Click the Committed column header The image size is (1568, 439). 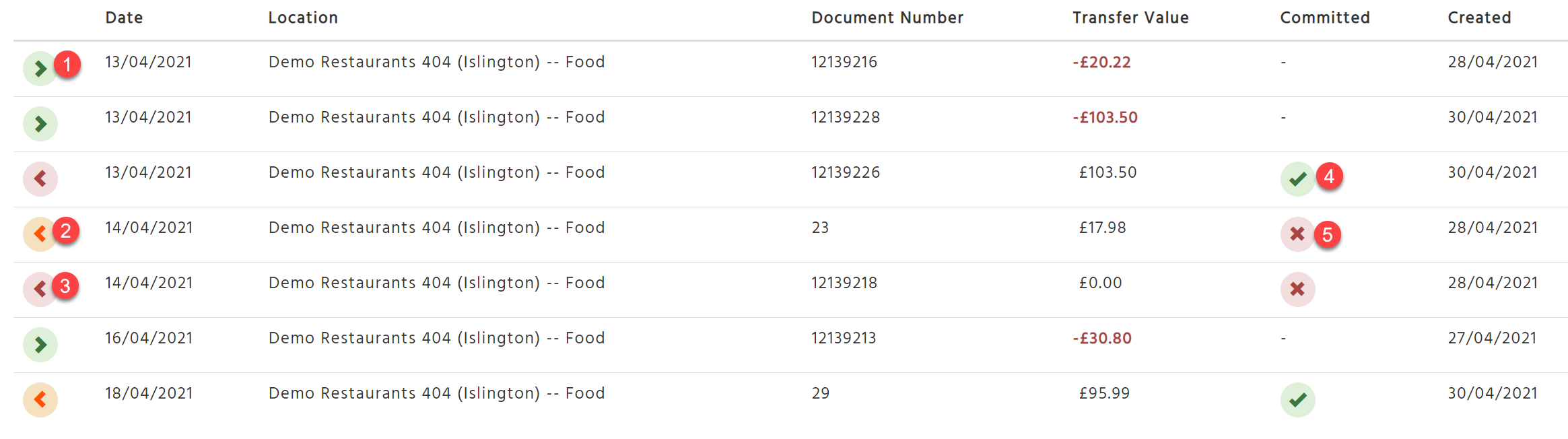1325,18
